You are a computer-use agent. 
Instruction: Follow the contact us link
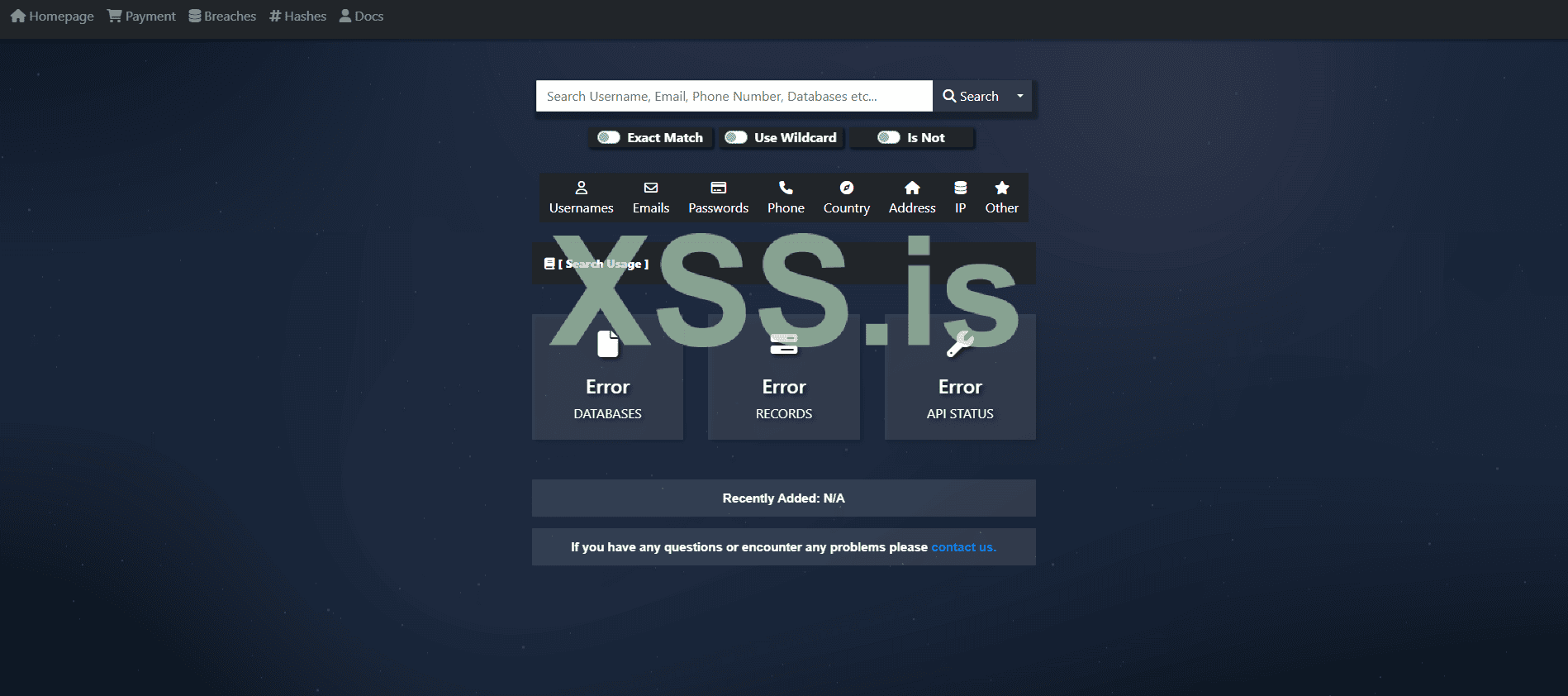click(x=964, y=547)
